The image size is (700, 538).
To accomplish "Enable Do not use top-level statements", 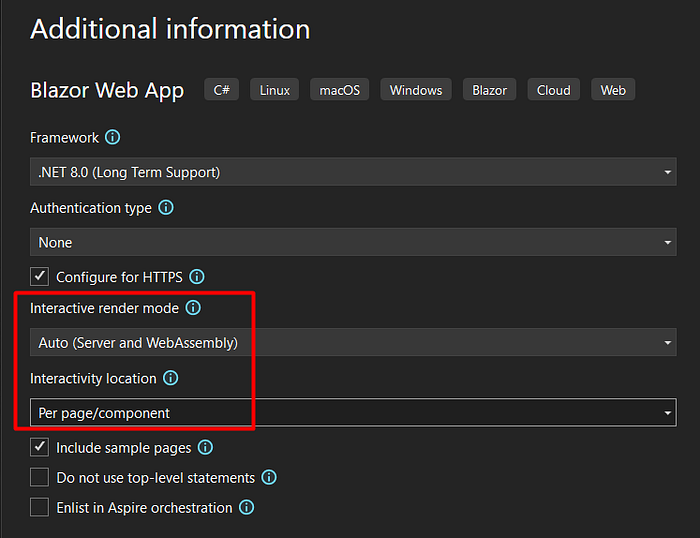I will point(40,477).
